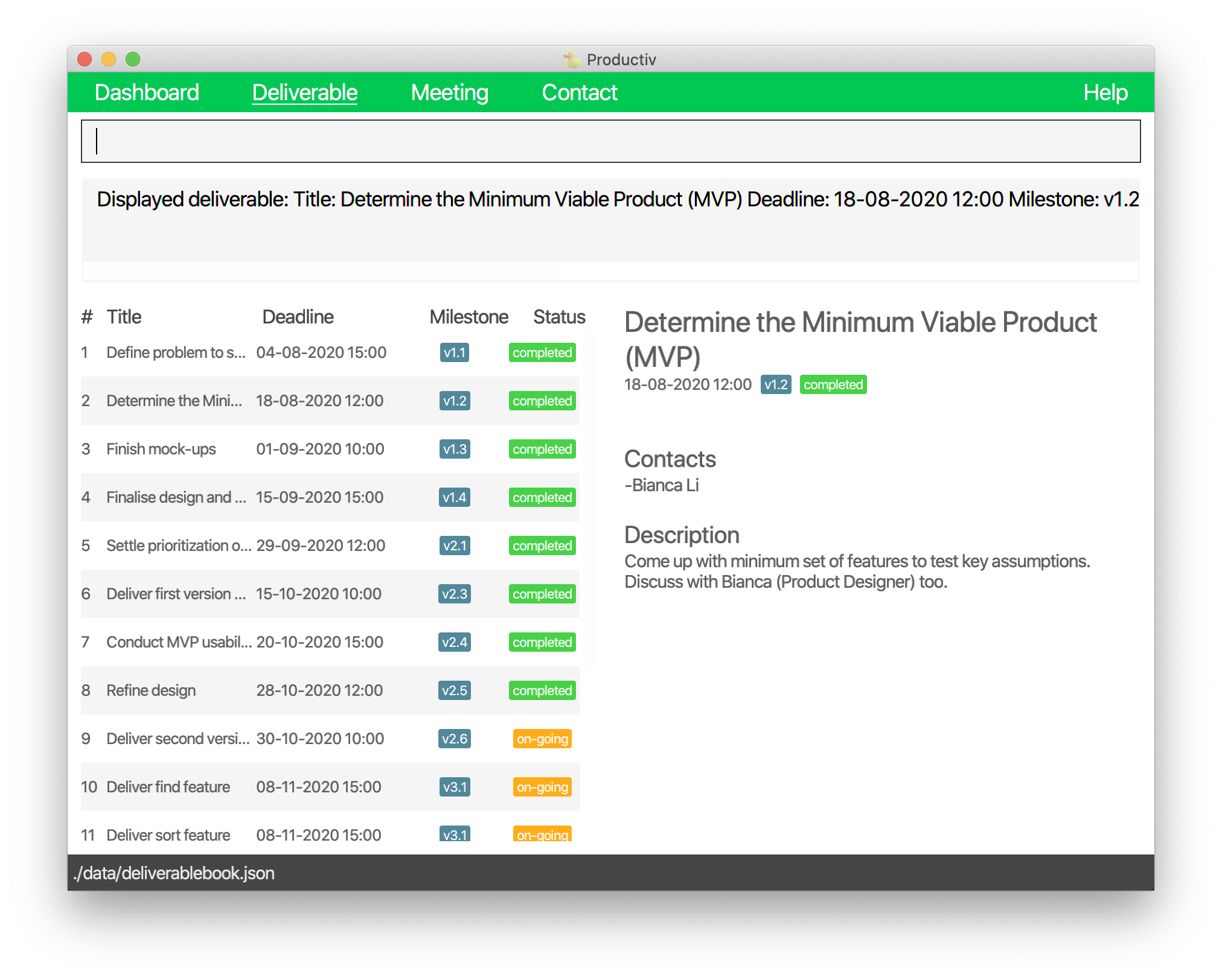Toggle completed badge on row 6 Deliver first version

pos(540,594)
